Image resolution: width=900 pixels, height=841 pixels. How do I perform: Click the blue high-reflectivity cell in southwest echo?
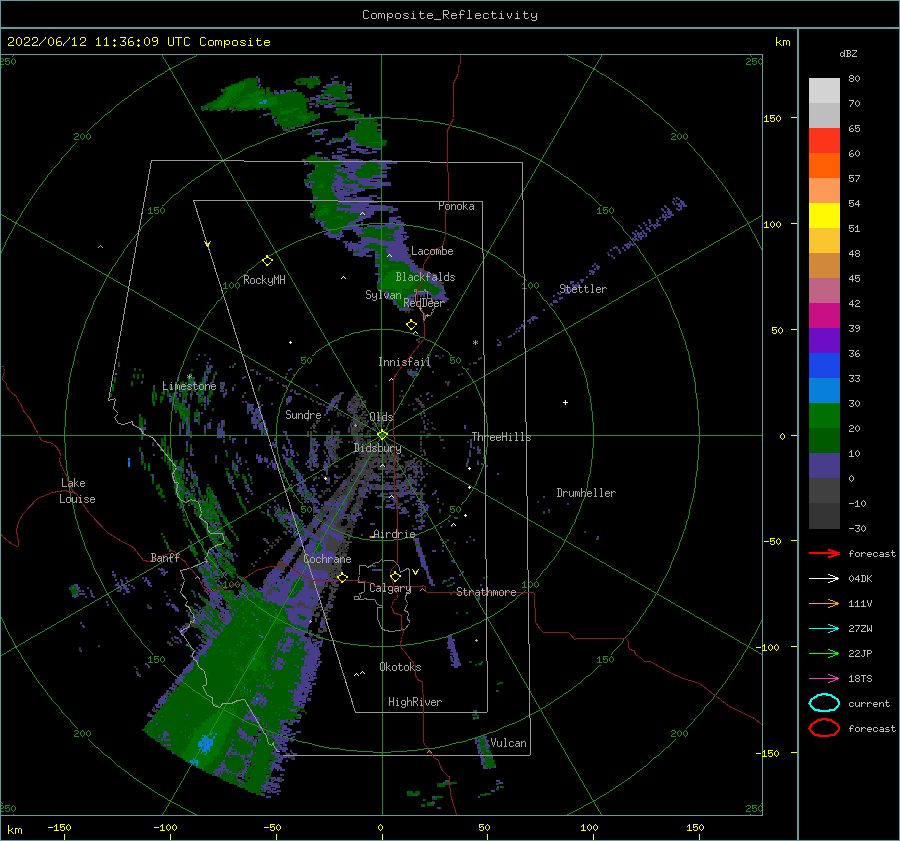point(205,743)
